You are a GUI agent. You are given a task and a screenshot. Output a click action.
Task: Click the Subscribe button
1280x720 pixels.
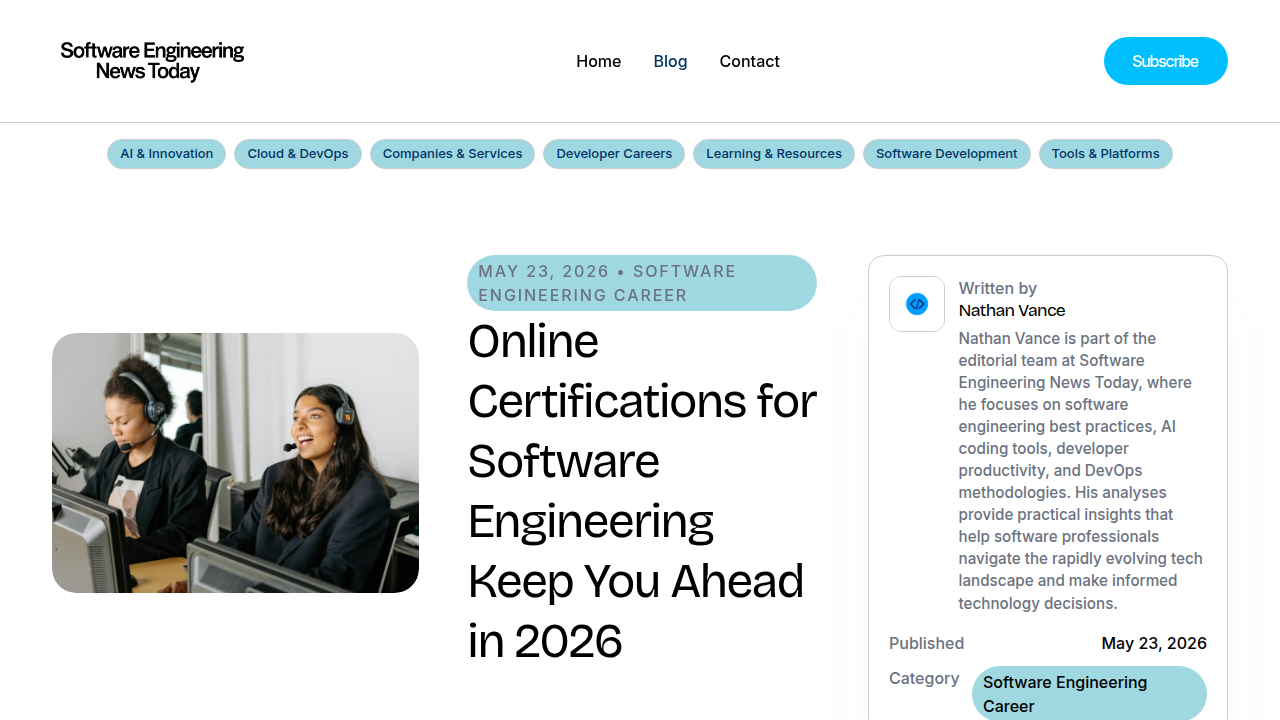pos(1165,61)
